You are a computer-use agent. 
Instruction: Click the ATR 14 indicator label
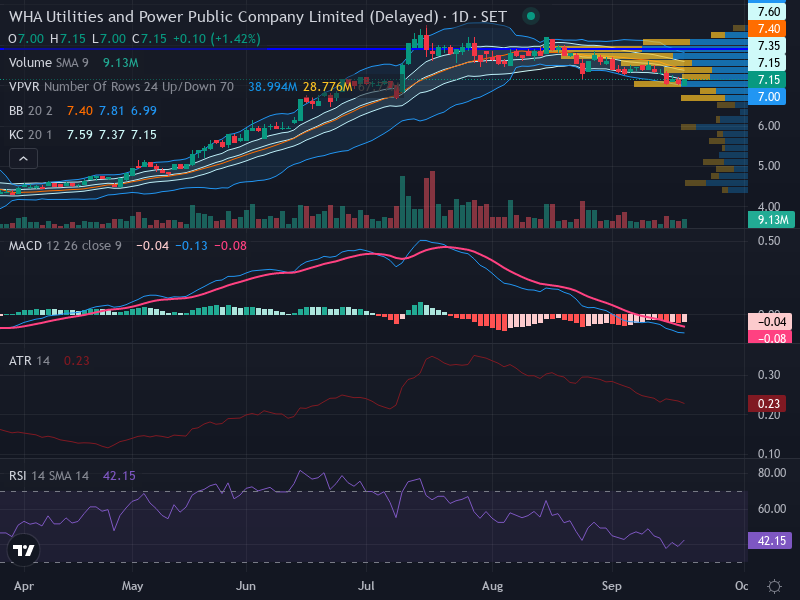30,361
